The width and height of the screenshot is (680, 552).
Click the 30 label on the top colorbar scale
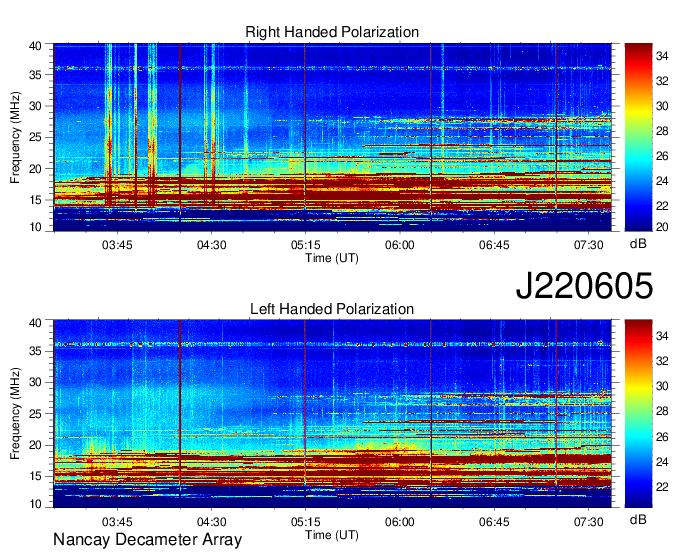pyautogui.click(x=662, y=106)
